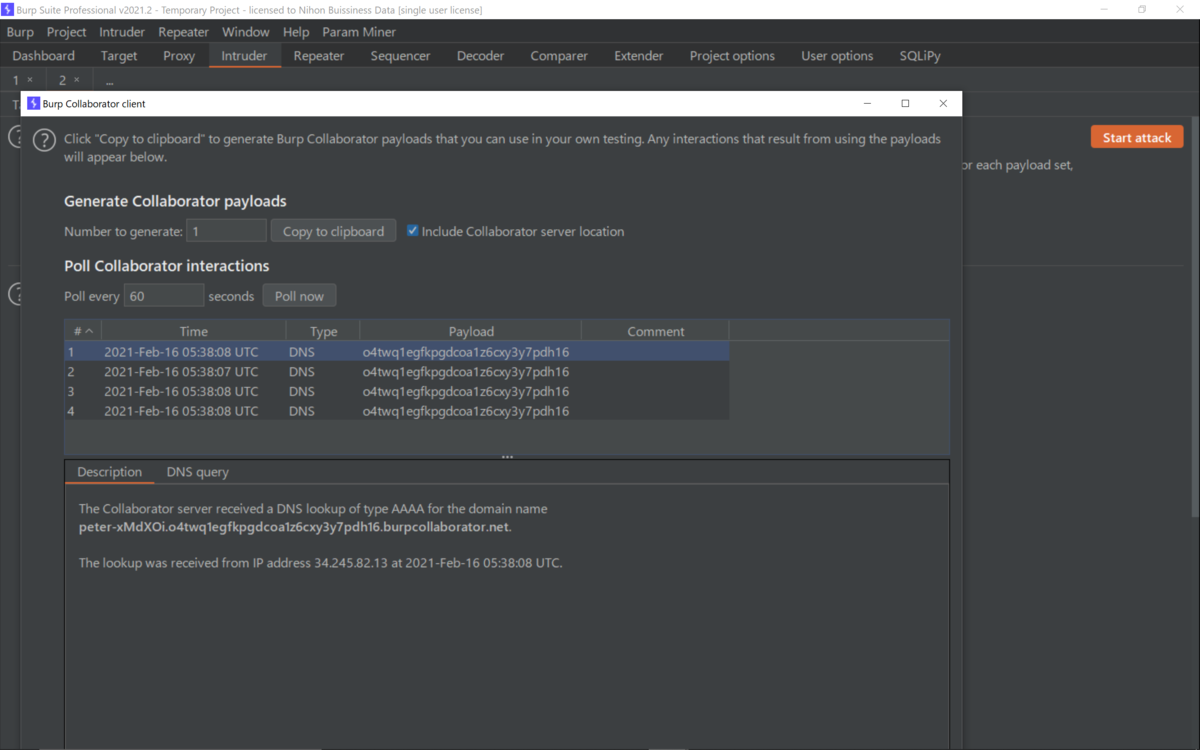
Task: Click the Start attack button
Action: tap(1137, 137)
